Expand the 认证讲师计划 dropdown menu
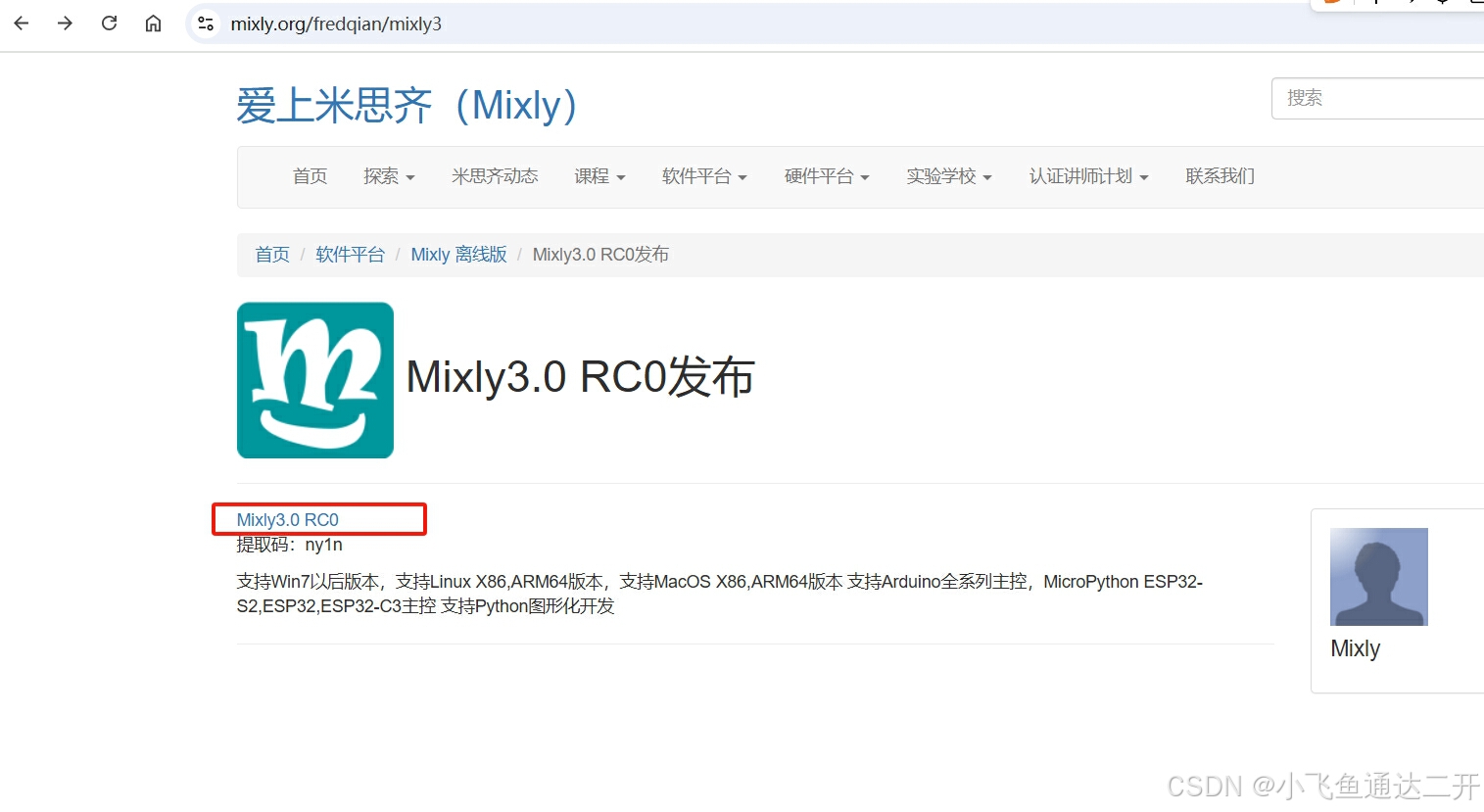The image size is (1484, 812). (1088, 176)
